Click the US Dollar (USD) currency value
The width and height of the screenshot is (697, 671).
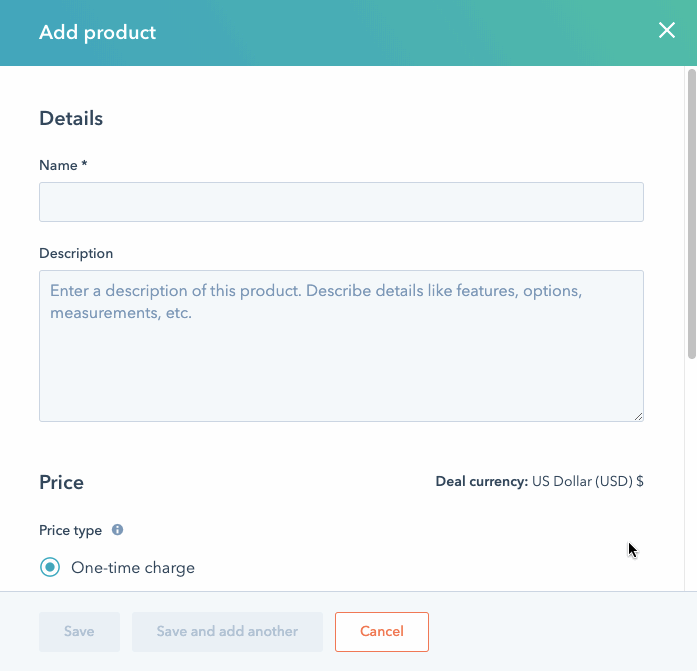pyautogui.click(x=587, y=481)
